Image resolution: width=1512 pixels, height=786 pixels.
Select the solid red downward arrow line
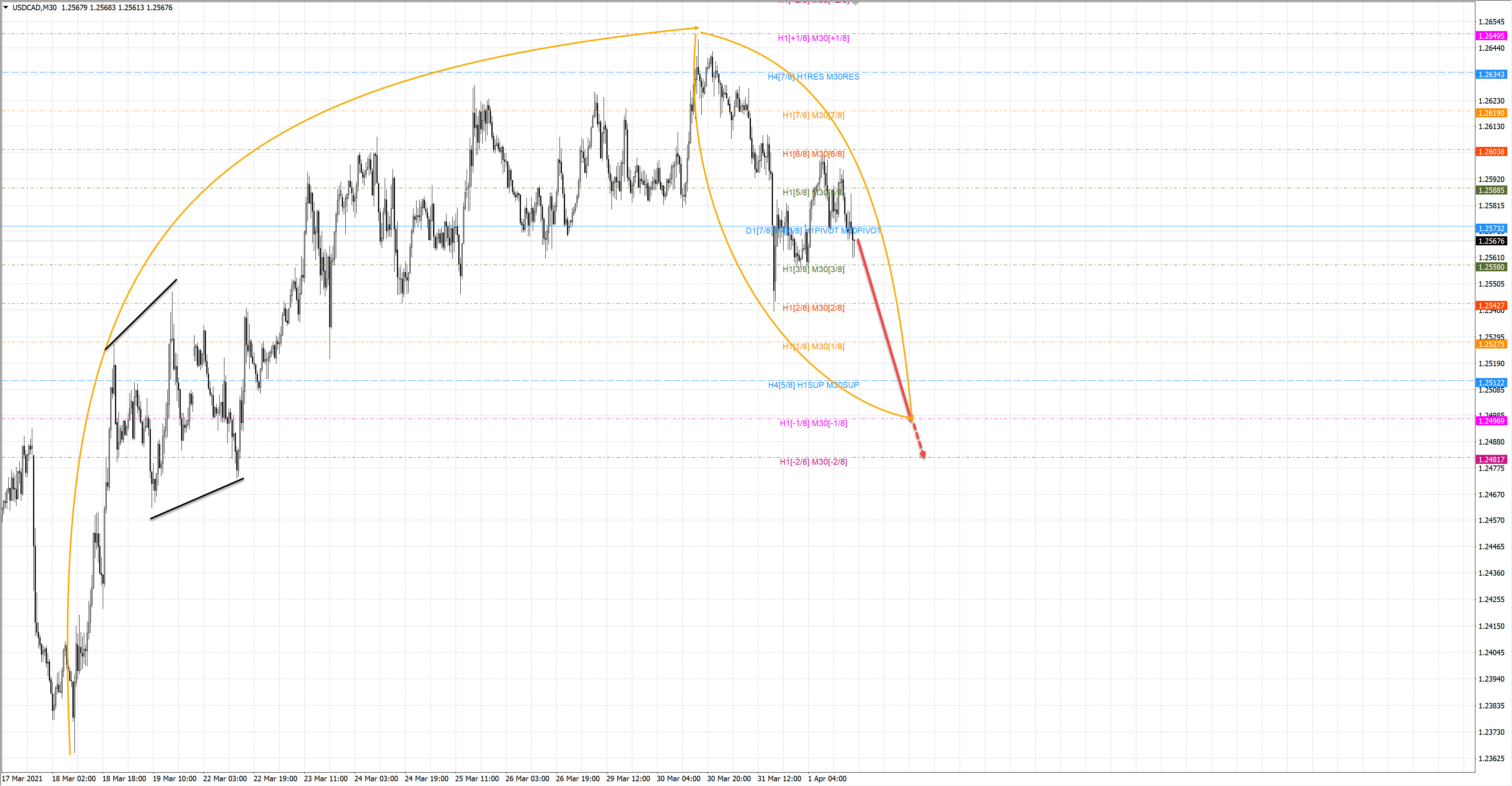click(884, 329)
